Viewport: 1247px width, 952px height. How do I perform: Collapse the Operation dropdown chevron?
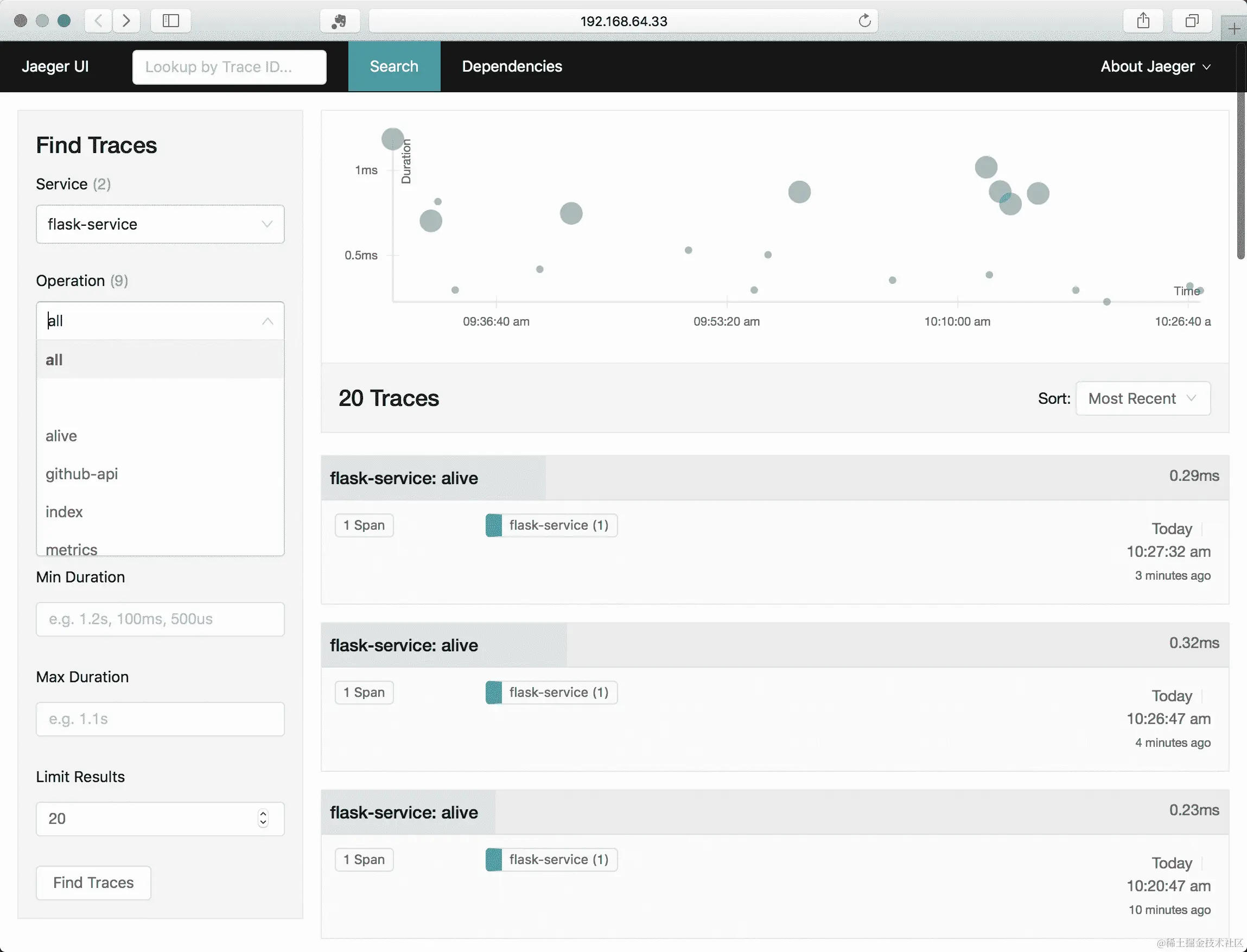pos(268,321)
